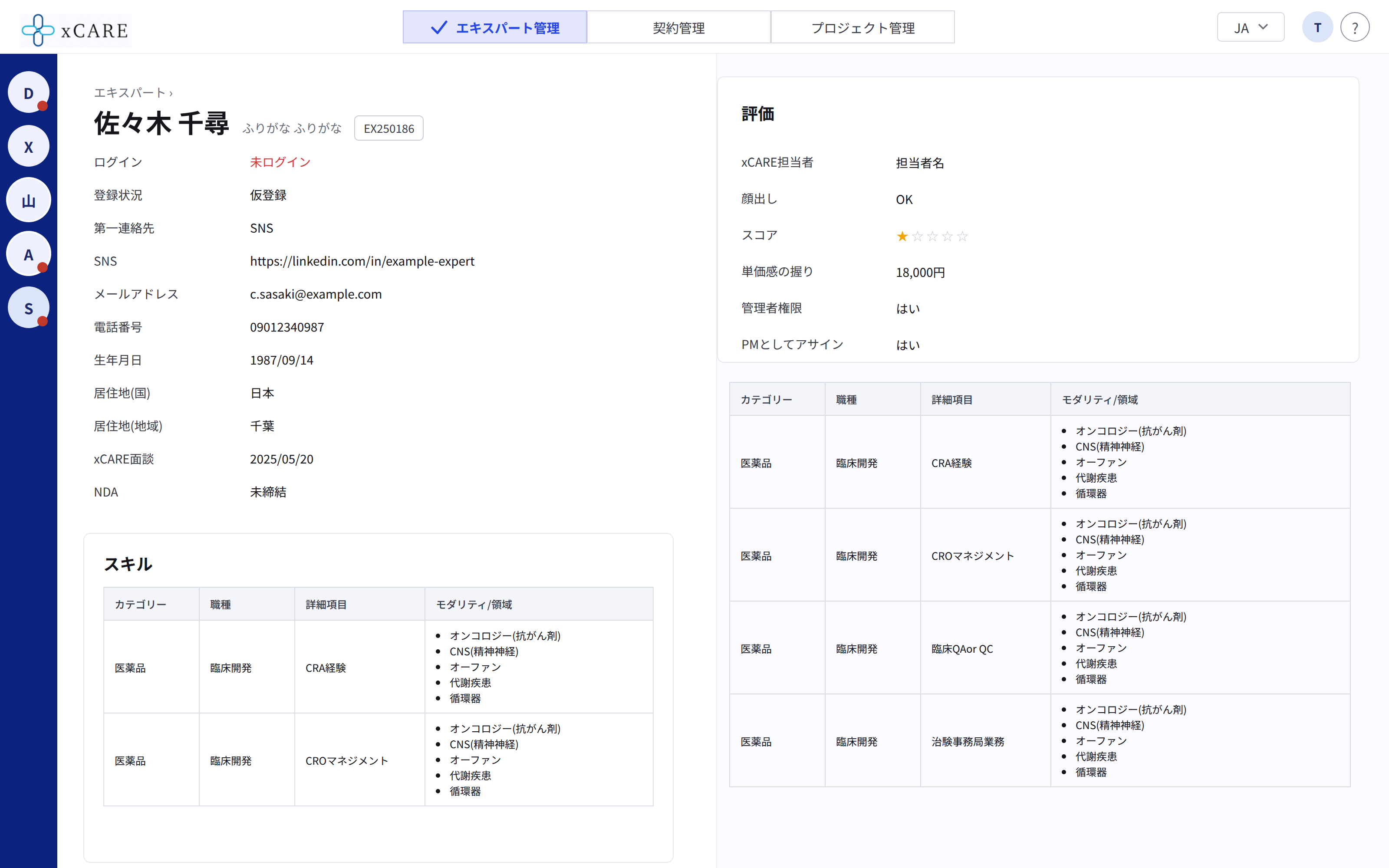1389x868 pixels.
Task: Open the help question mark icon
Action: click(x=1355, y=27)
